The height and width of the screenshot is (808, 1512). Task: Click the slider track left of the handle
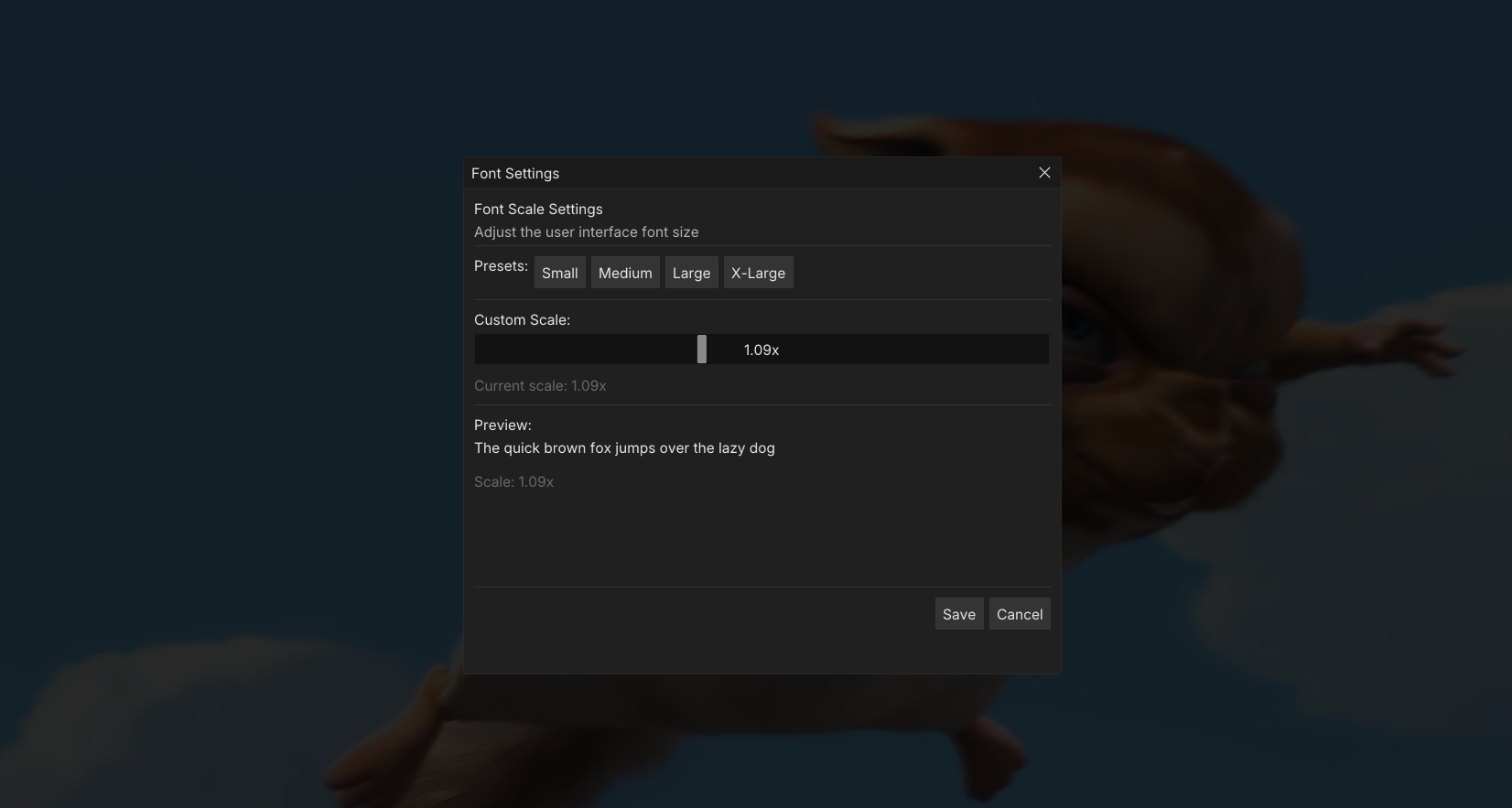coord(586,350)
